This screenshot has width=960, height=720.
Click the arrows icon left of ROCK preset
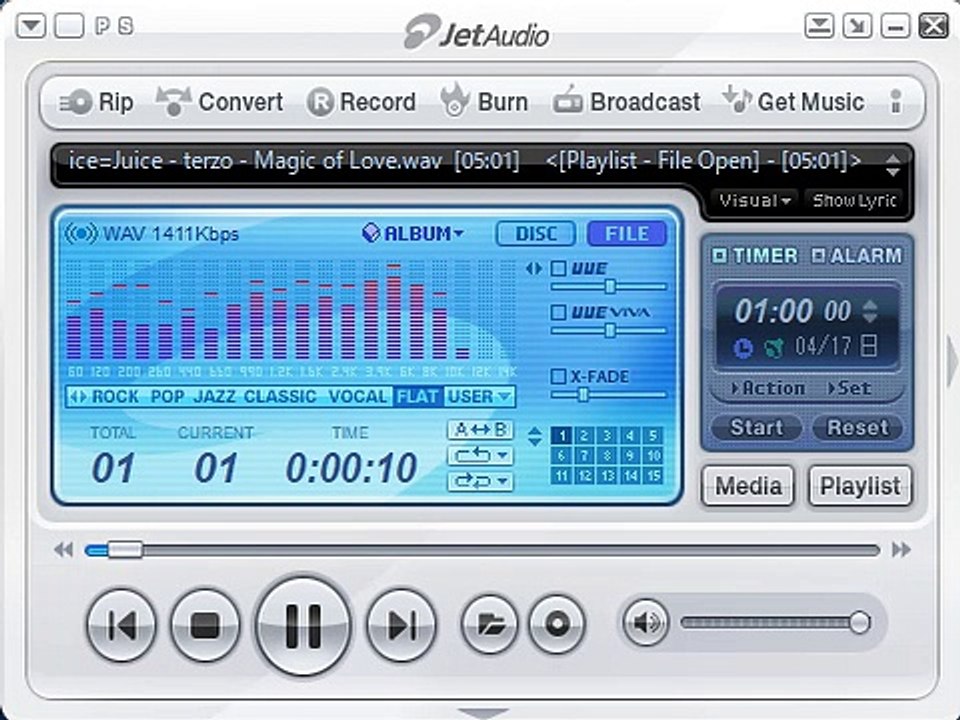[x=78, y=397]
